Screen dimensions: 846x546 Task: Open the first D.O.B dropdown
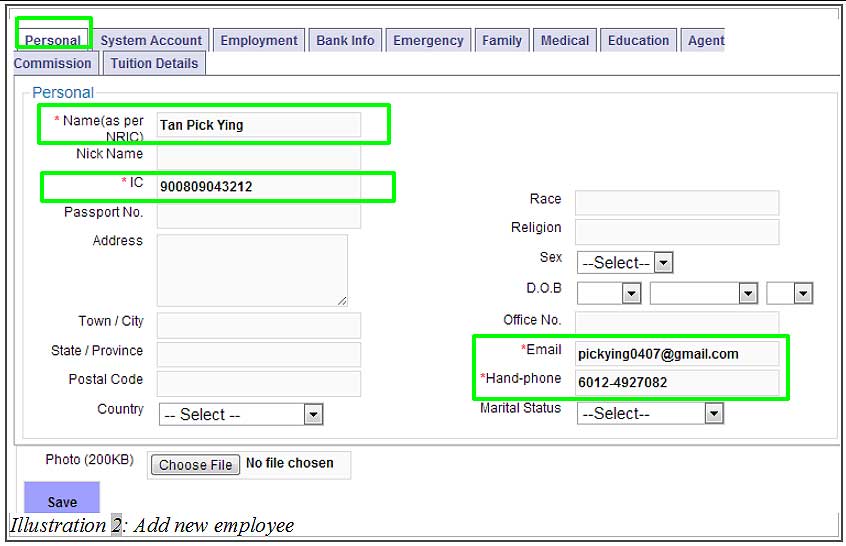tap(609, 293)
